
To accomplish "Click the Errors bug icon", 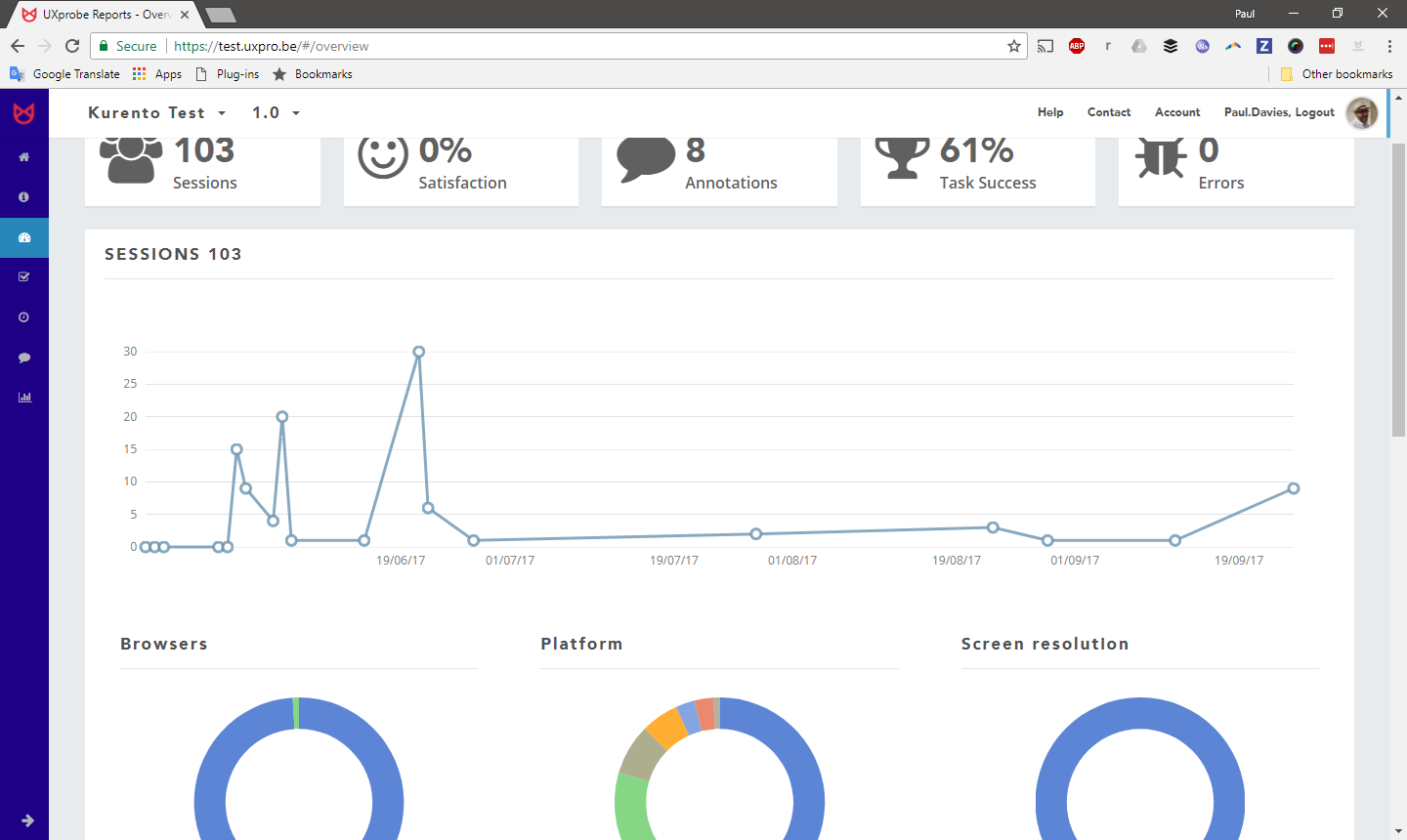I will (1161, 158).
